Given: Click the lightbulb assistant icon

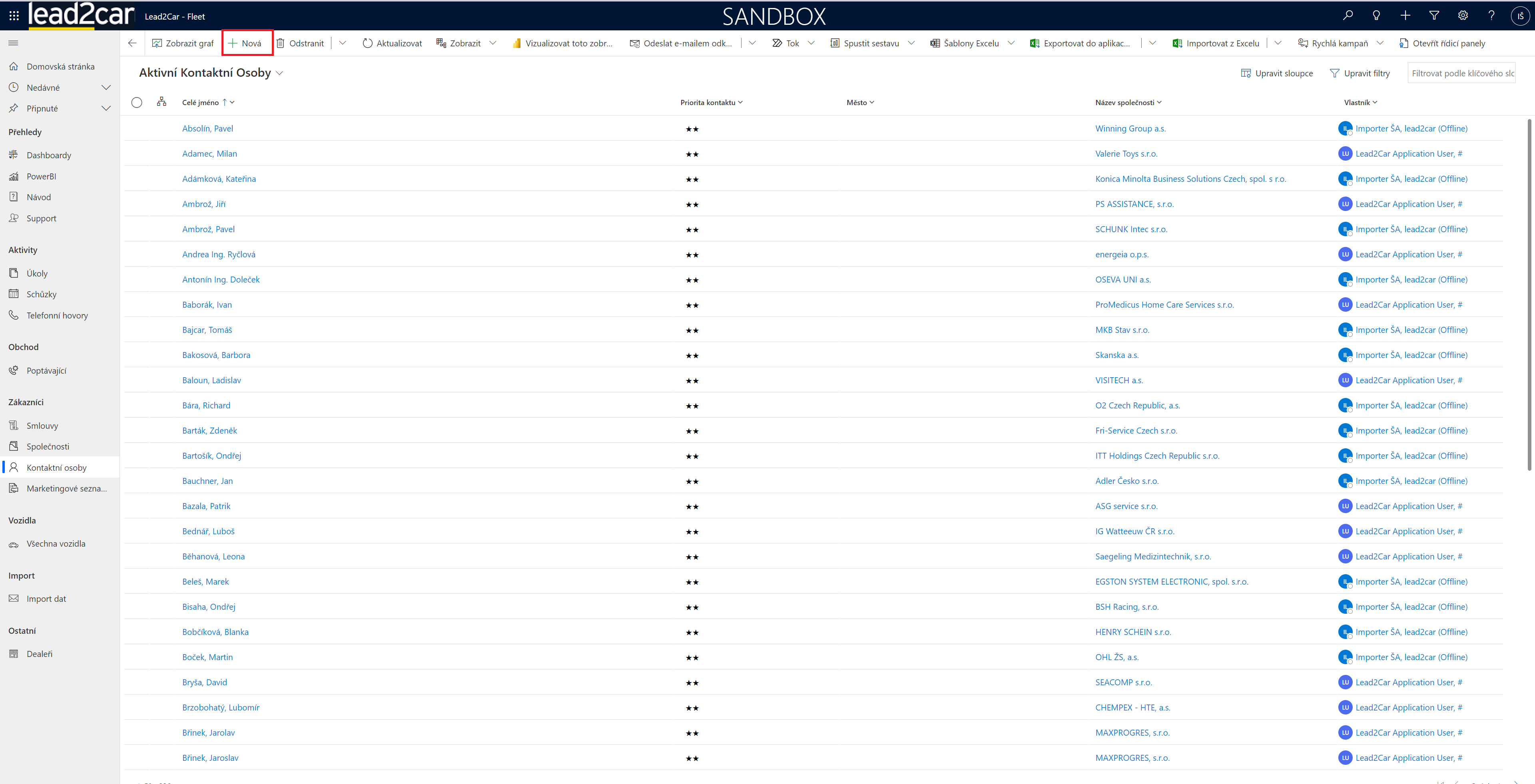Looking at the screenshot, I should point(1376,16).
